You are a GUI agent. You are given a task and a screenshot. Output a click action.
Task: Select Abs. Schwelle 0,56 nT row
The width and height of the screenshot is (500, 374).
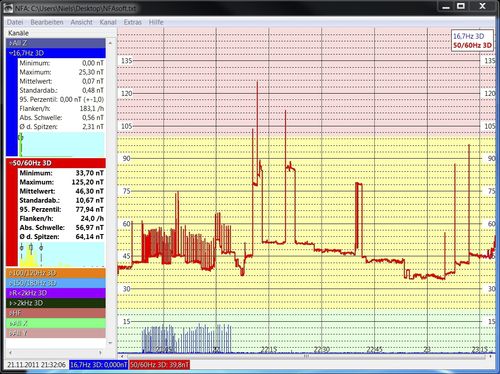61,117
